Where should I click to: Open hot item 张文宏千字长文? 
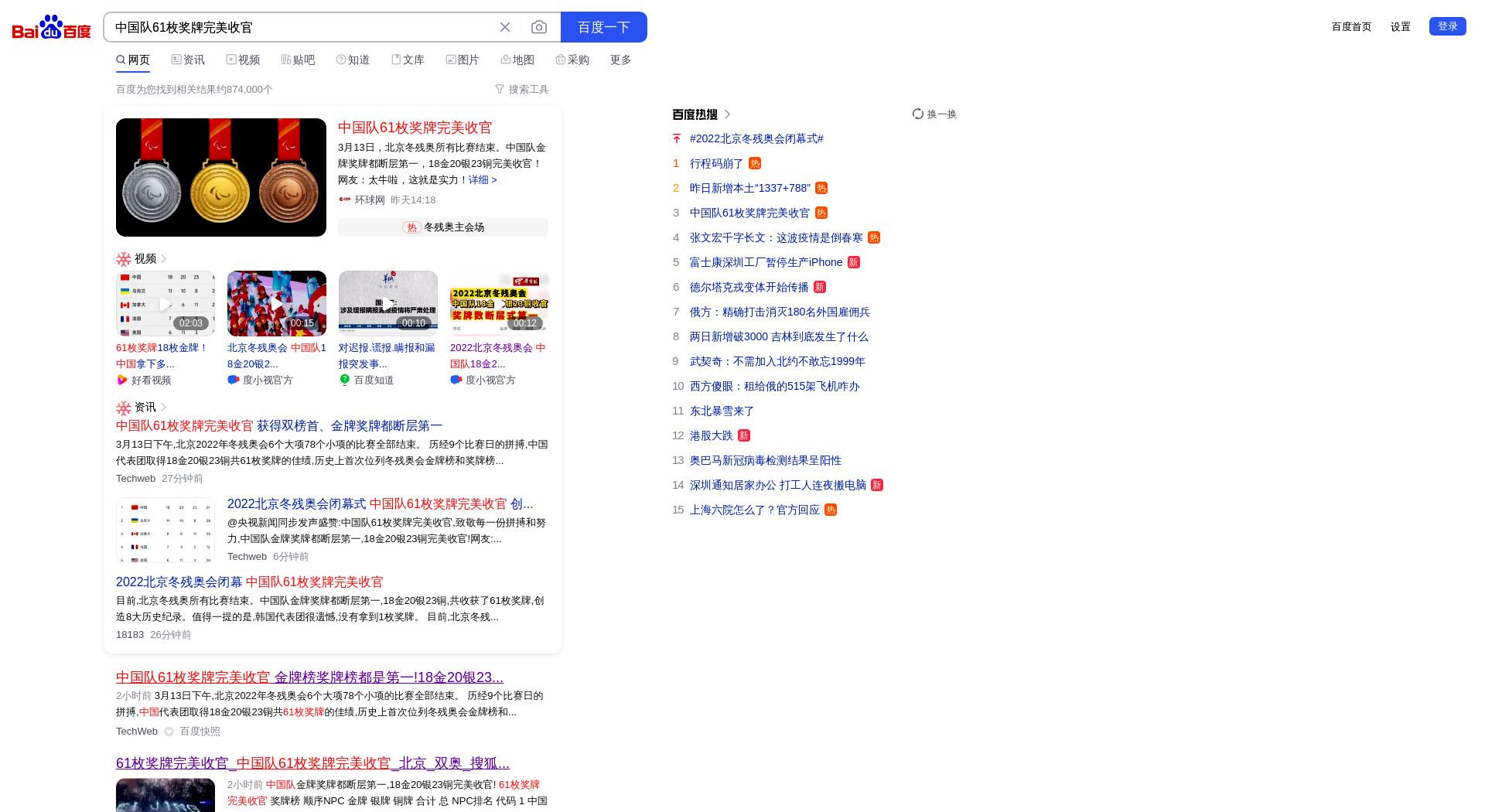[x=777, y=237]
